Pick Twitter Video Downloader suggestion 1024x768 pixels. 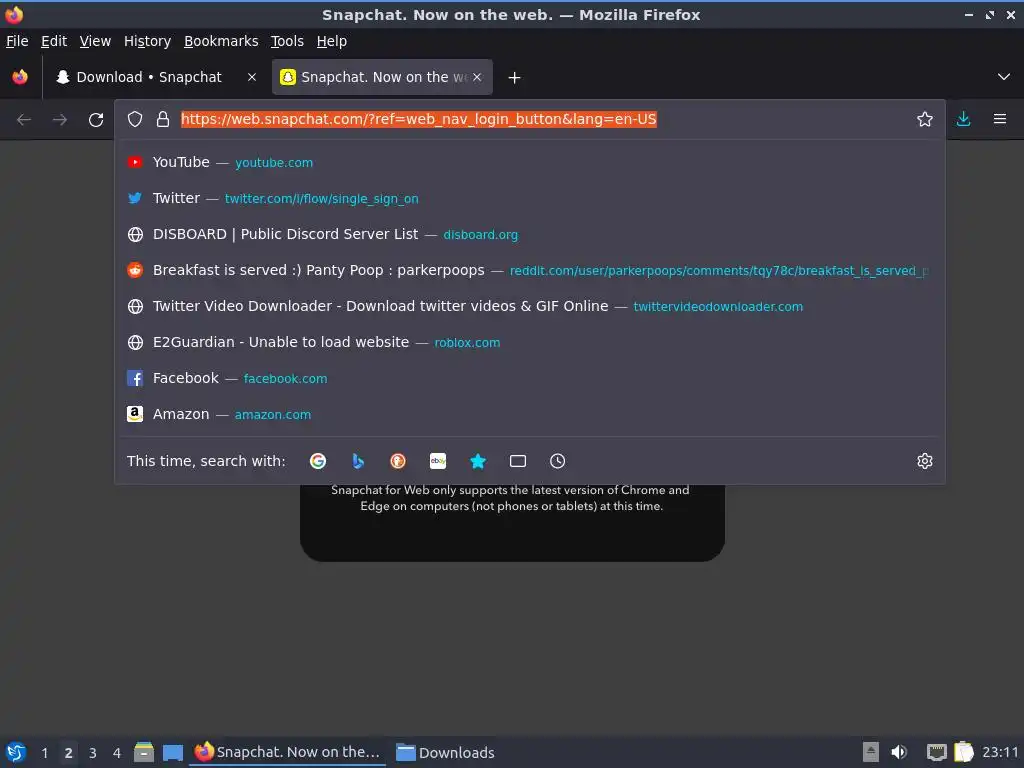530,306
